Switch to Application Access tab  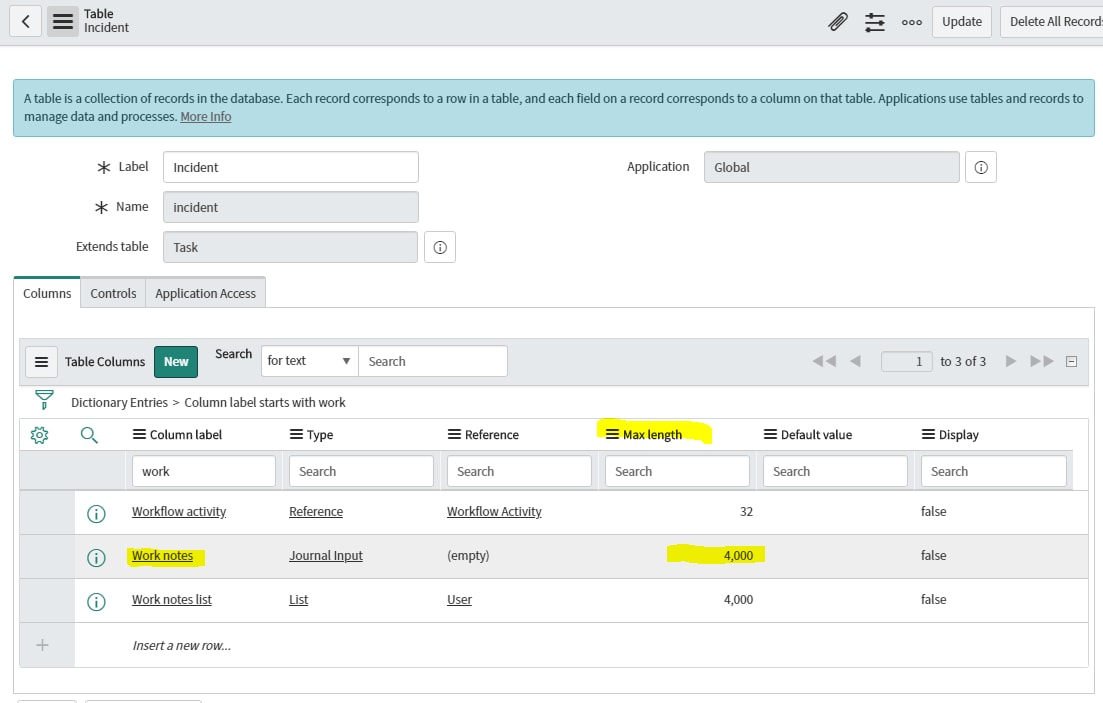(x=205, y=293)
